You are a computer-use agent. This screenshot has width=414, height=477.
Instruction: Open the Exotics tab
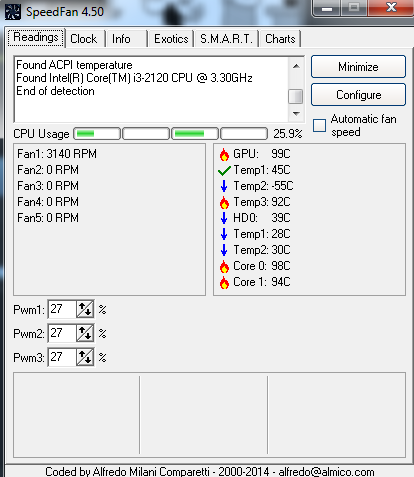171,39
